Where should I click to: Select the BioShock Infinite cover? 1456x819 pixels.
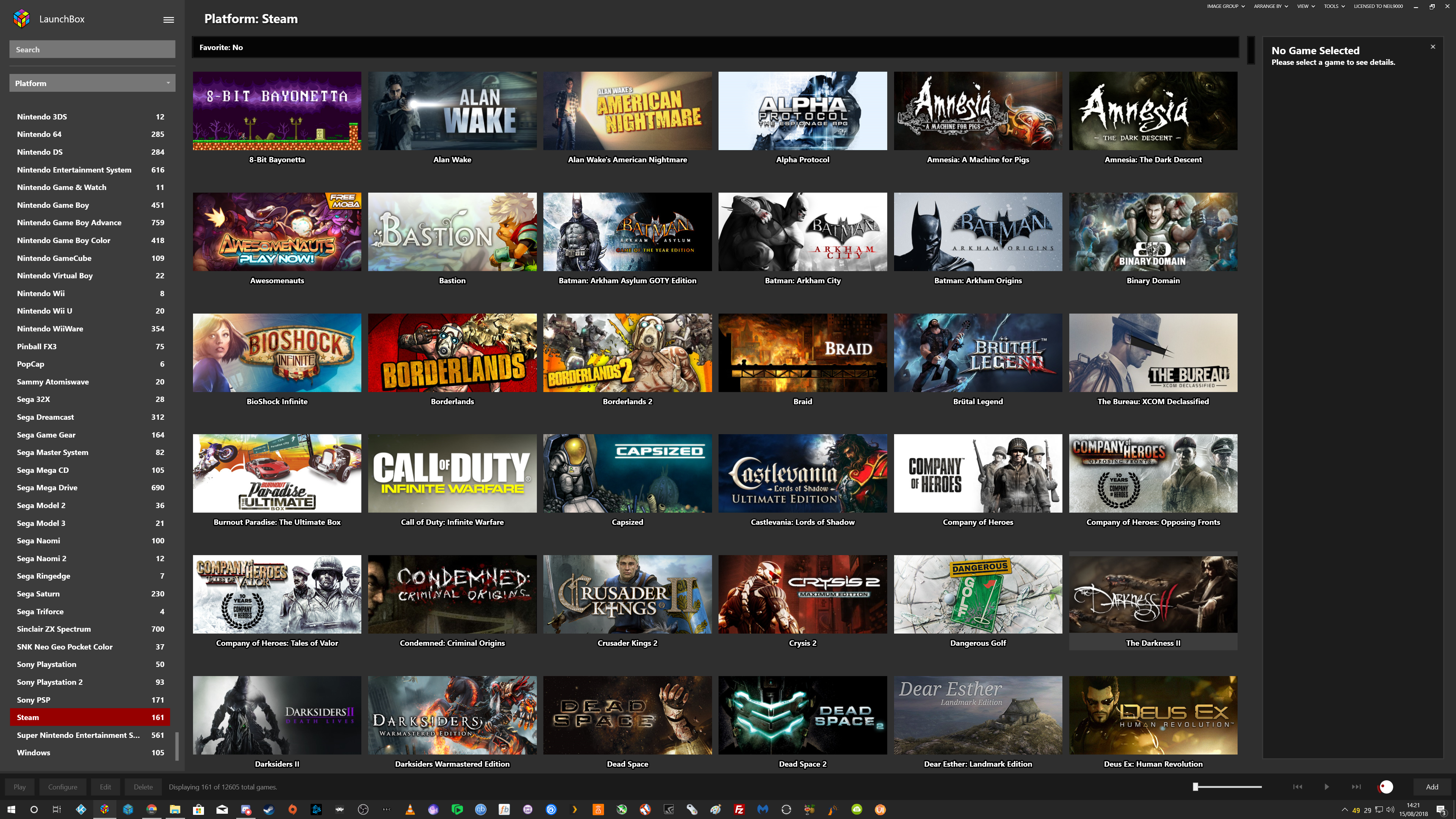(x=277, y=353)
